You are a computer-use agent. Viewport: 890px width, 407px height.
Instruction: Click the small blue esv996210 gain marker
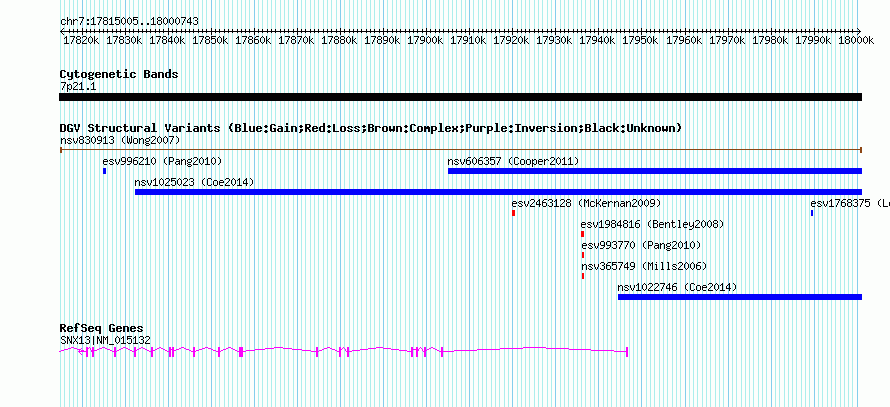(104, 171)
